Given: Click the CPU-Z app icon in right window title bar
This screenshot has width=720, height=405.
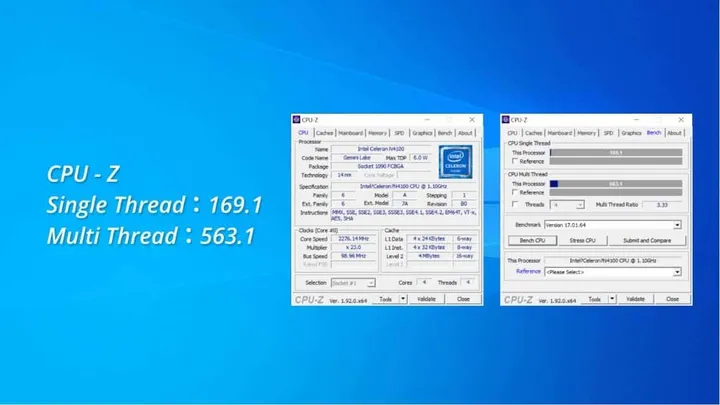Looking at the screenshot, I should pyautogui.click(x=506, y=120).
